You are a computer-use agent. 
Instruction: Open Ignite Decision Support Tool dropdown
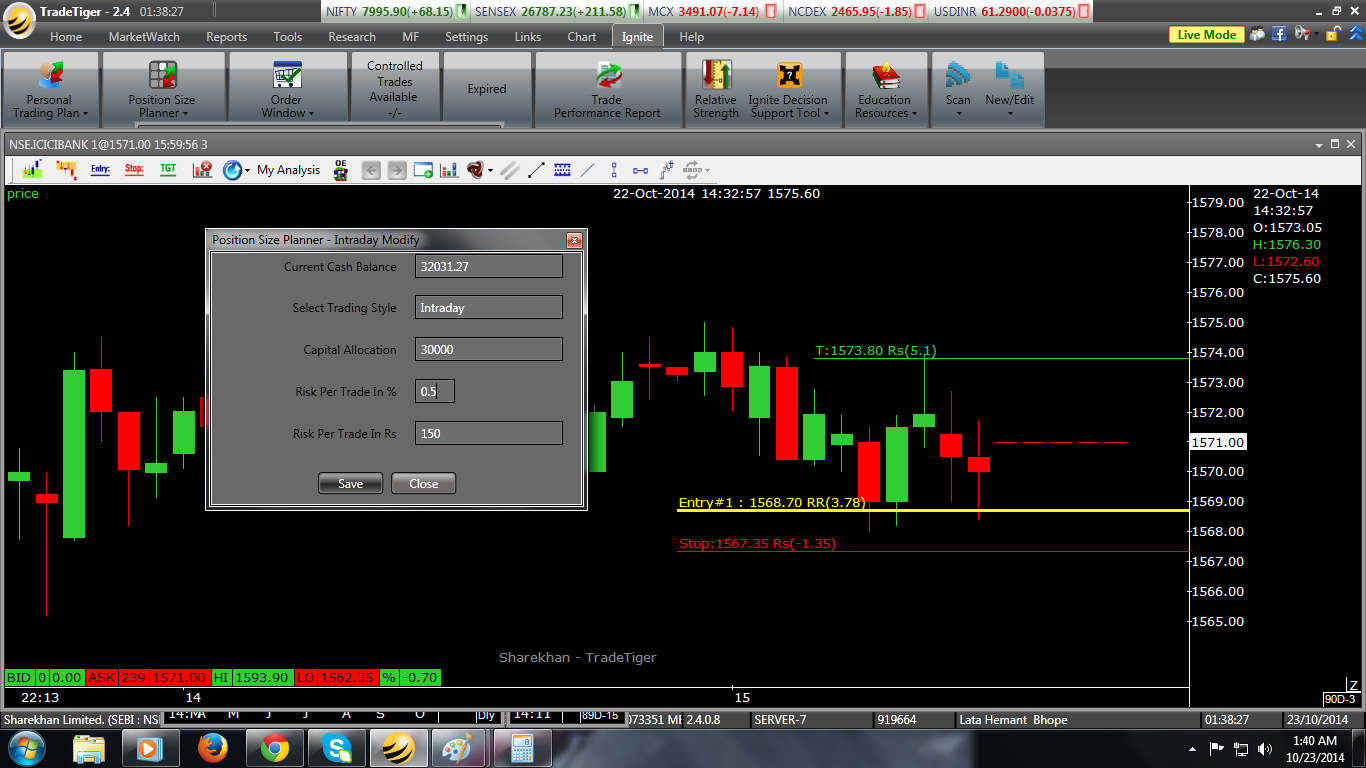coord(788,90)
